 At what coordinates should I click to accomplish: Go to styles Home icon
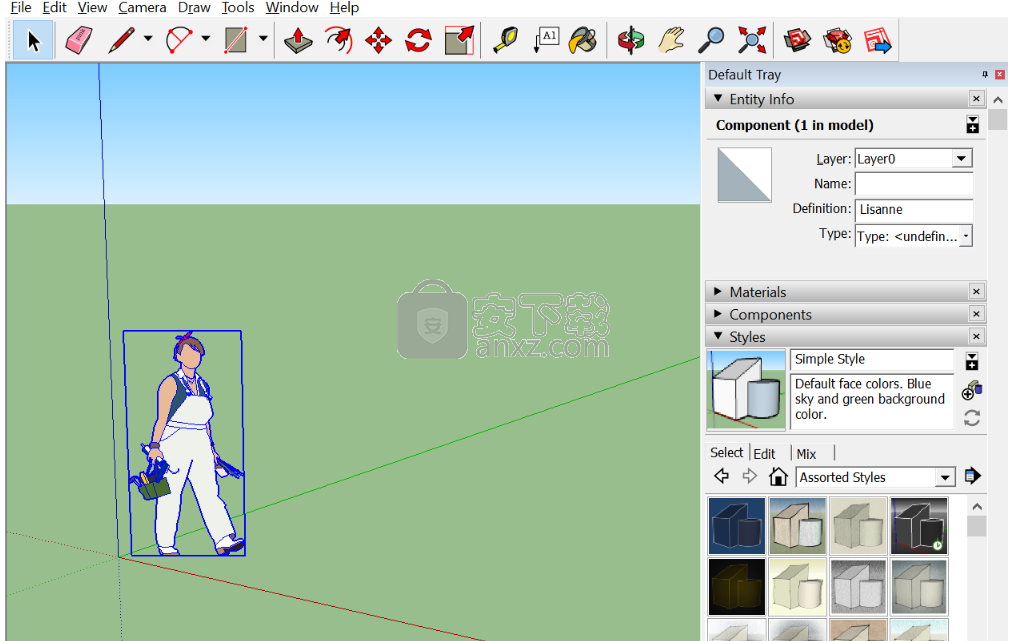pos(778,477)
